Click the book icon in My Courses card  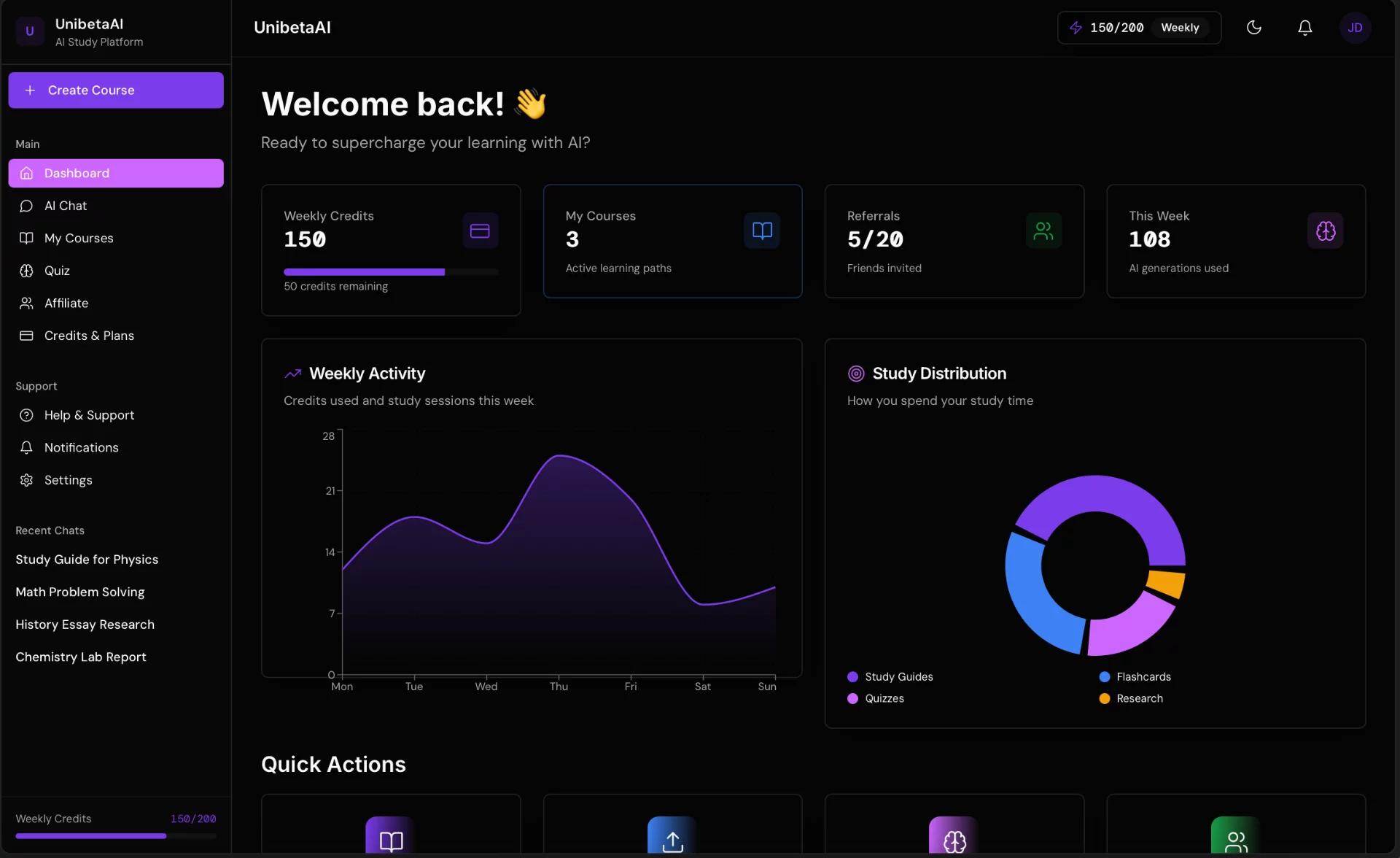(x=762, y=231)
